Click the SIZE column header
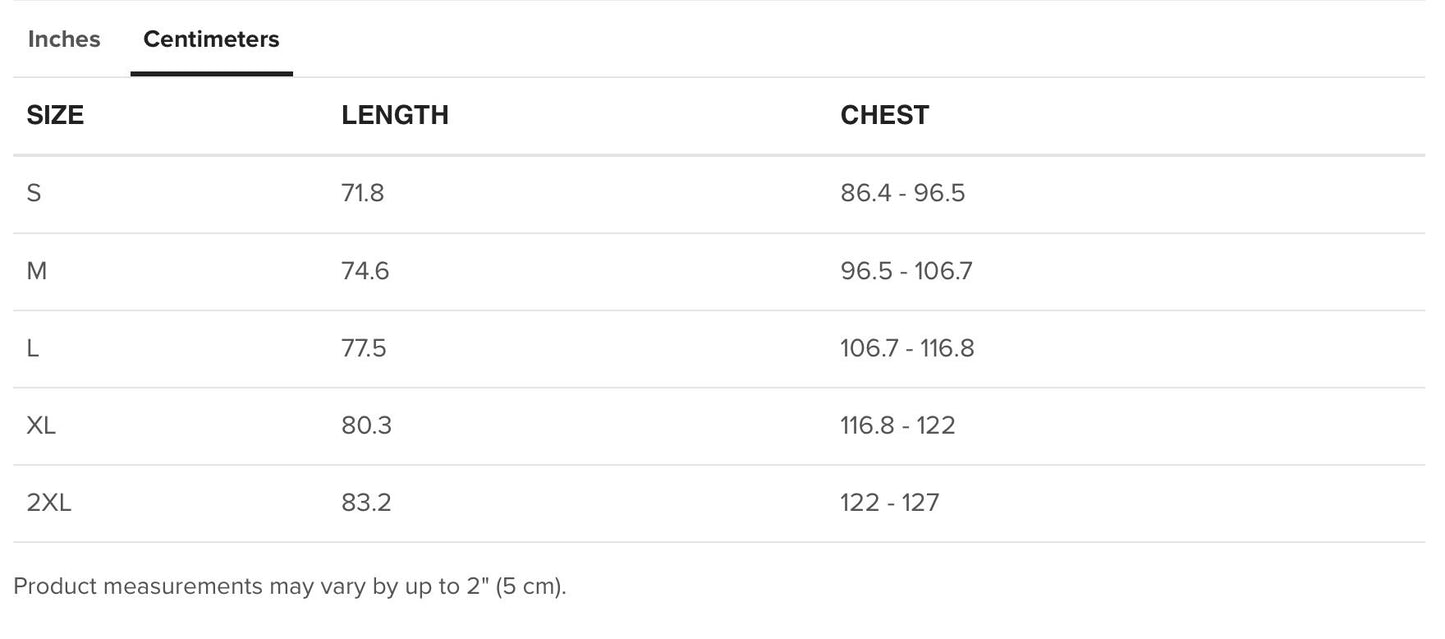Image resolution: width=1445 pixels, height=639 pixels. click(55, 115)
